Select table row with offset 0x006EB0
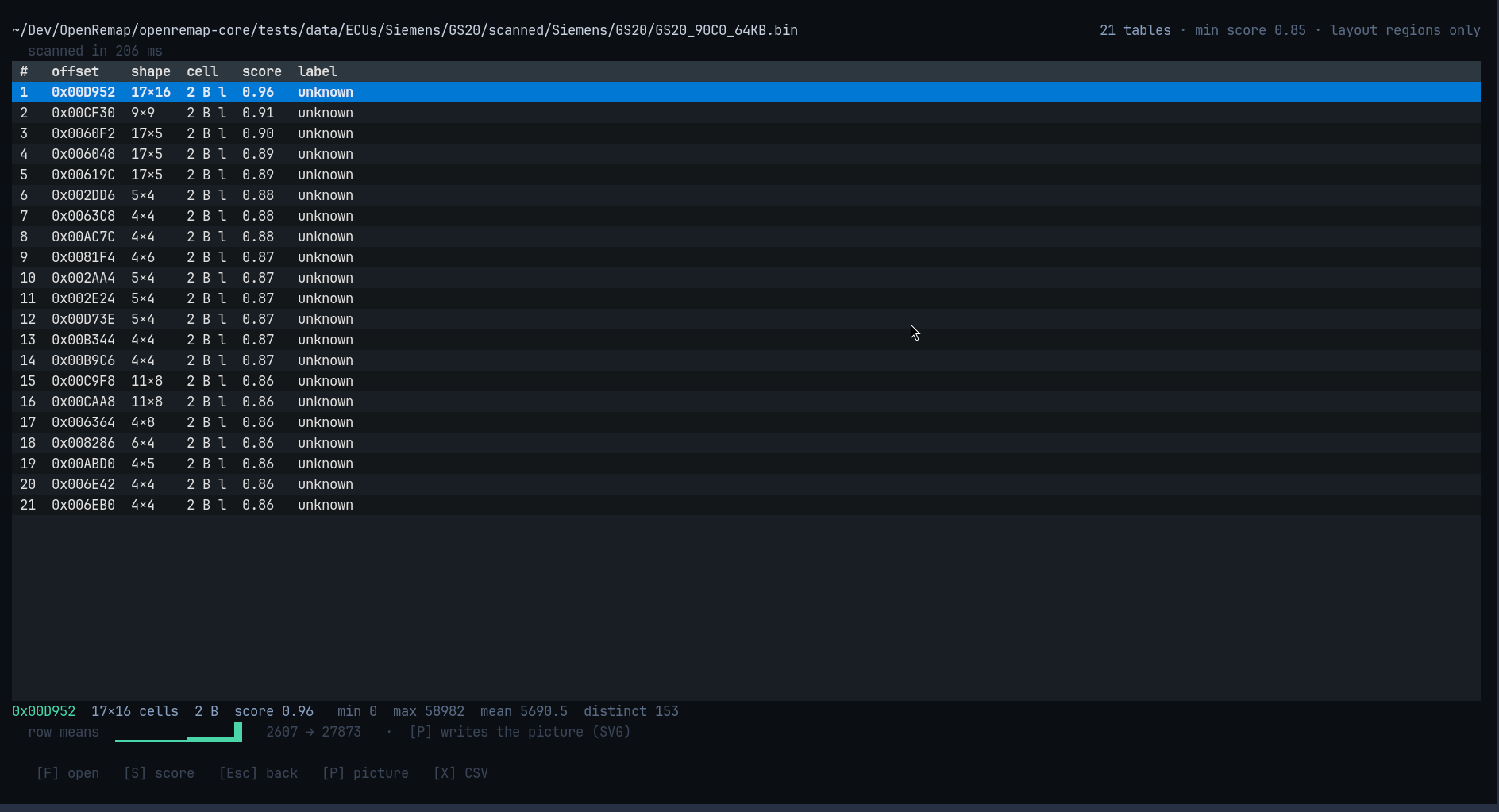 [746, 505]
